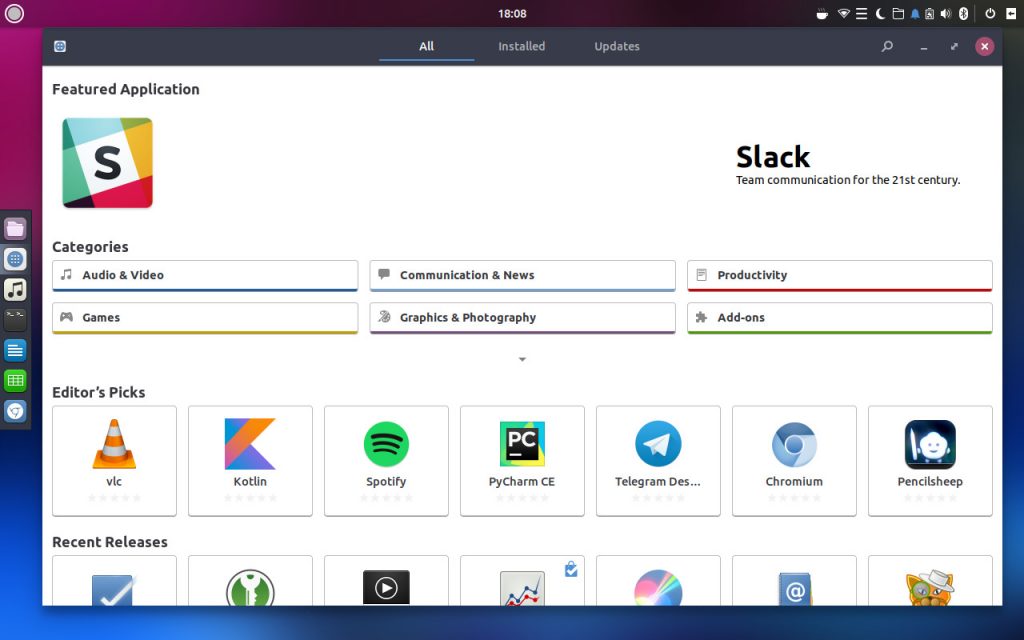Launch the Files folder in the dock
The width and height of the screenshot is (1024, 640).
(15, 229)
